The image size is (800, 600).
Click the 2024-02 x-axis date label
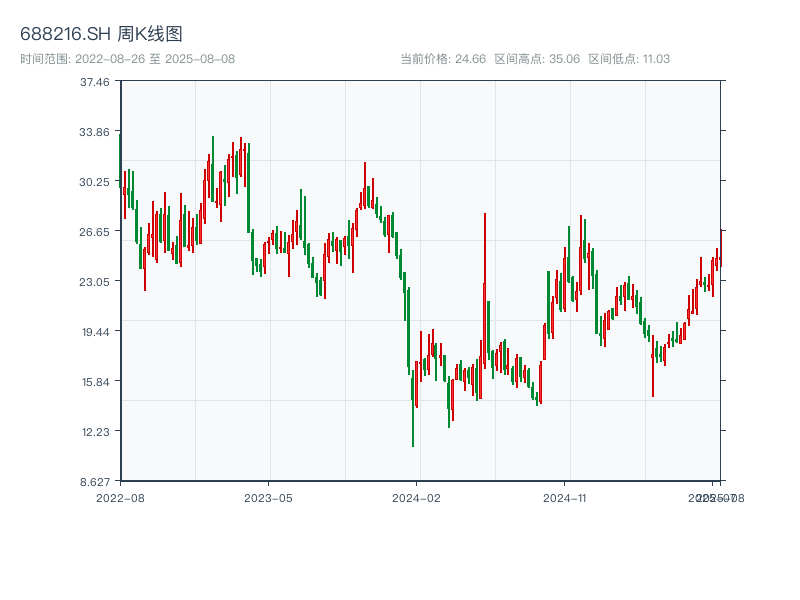[x=417, y=497]
